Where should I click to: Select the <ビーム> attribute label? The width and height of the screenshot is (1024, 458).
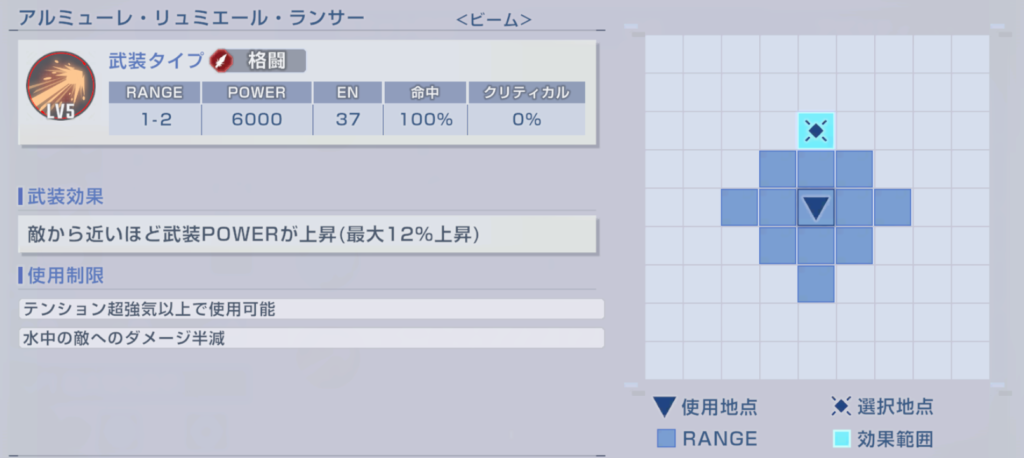click(493, 20)
